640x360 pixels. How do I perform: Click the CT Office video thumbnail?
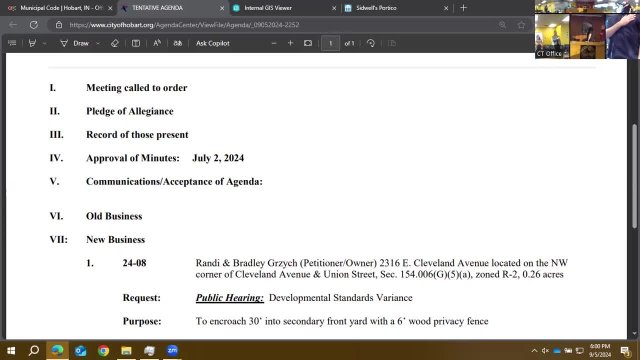[552, 37]
